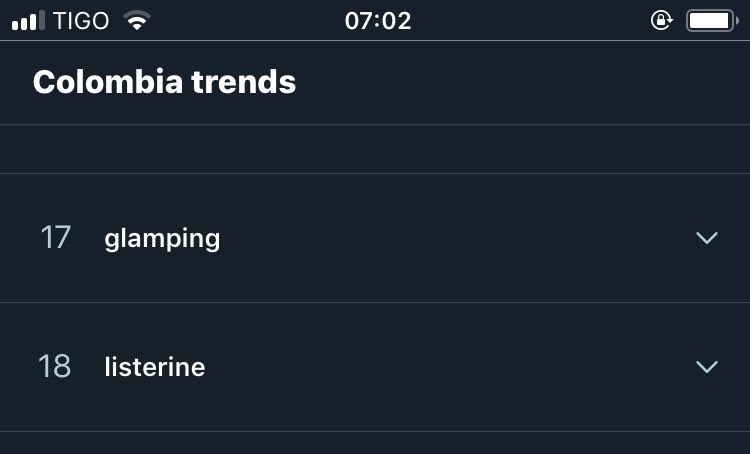Click rank number 18
This screenshot has height=454, width=750.
[x=55, y=366]
